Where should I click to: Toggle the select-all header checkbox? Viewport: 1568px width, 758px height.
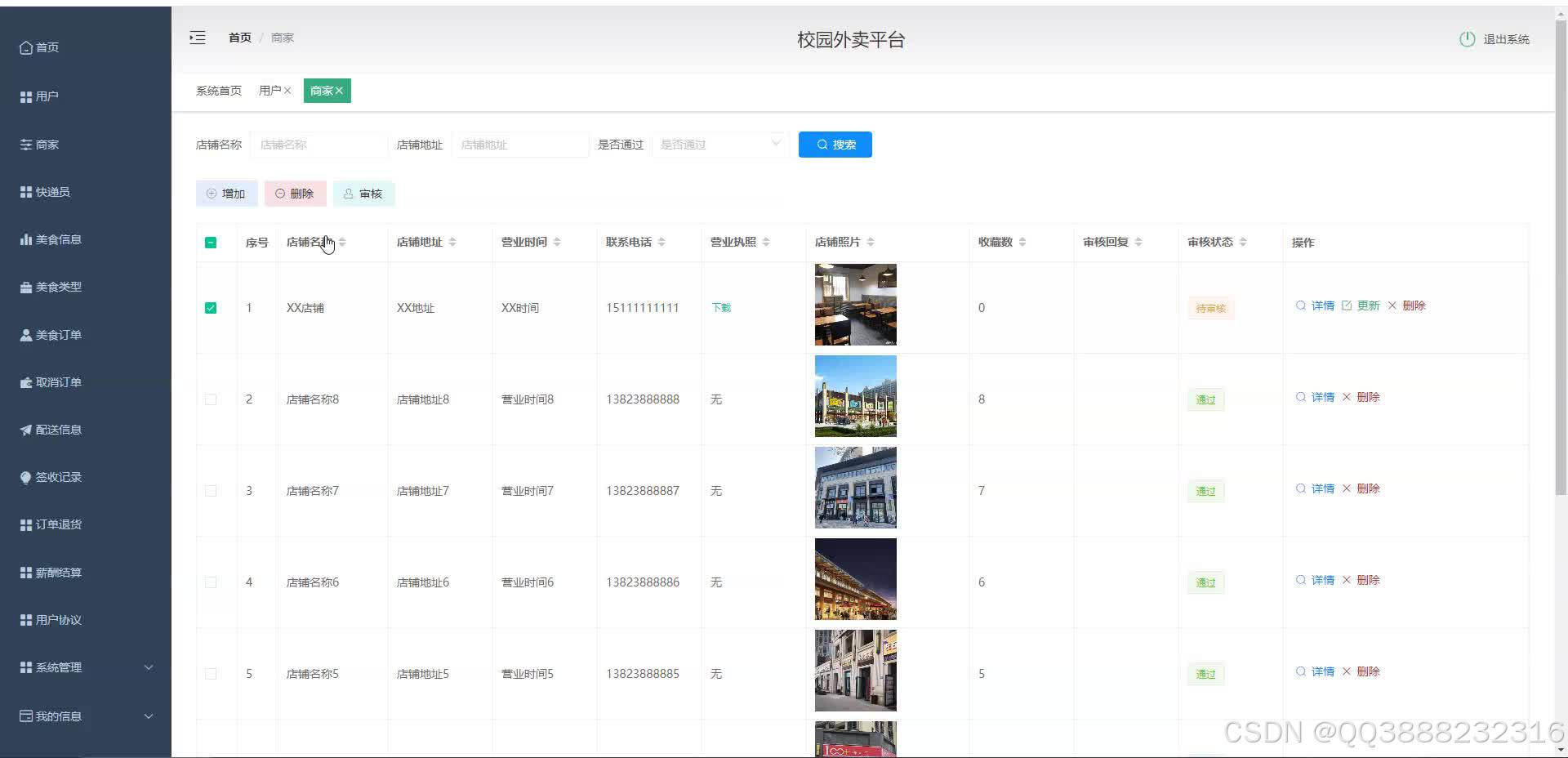(211, 243)
